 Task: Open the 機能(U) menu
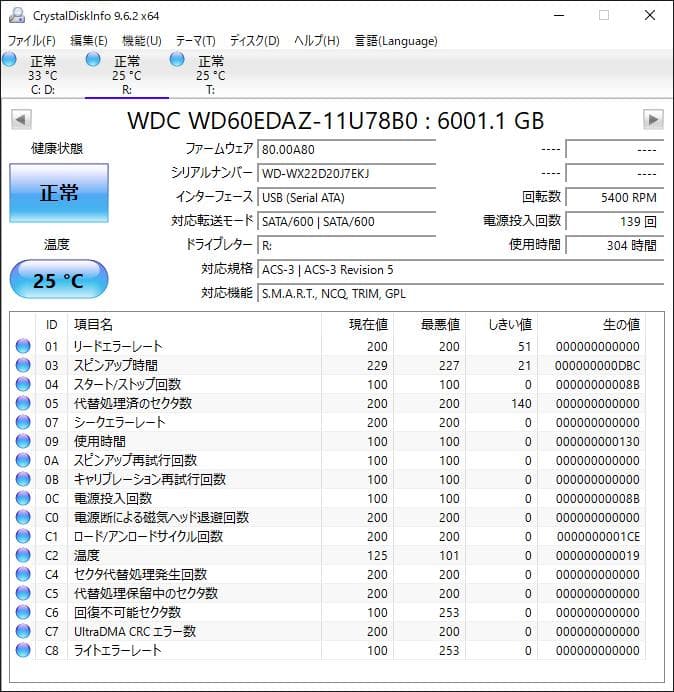(x=142, y=41)
